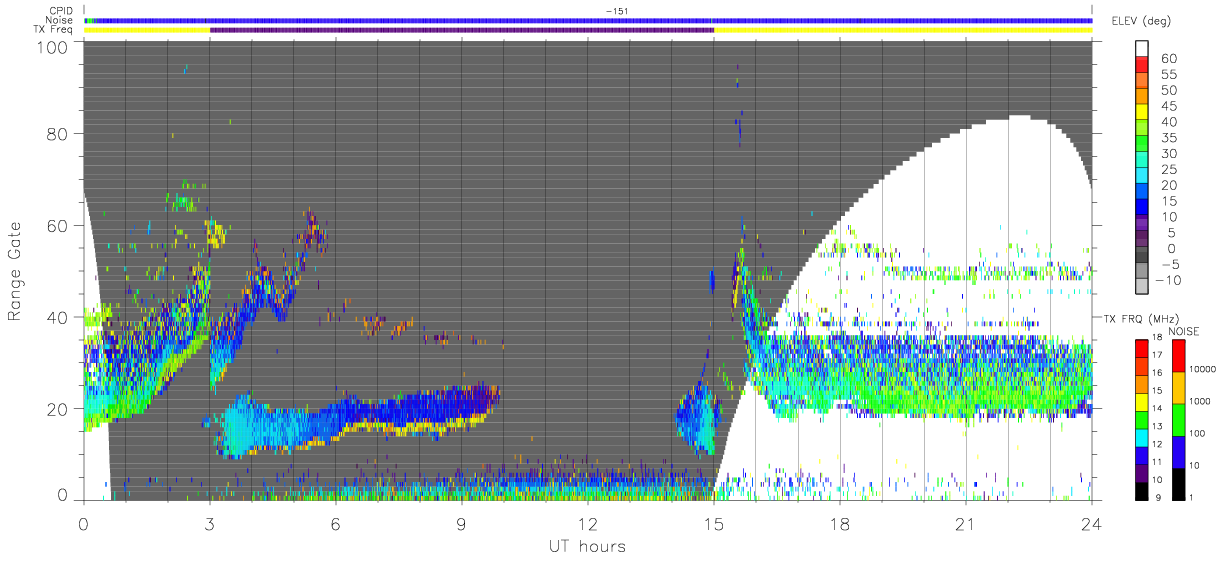Image resolution: width=1228 pixels, height=567 pixels.
Task: Click the "UT hours" x-axis title
Action: (587, 546)
